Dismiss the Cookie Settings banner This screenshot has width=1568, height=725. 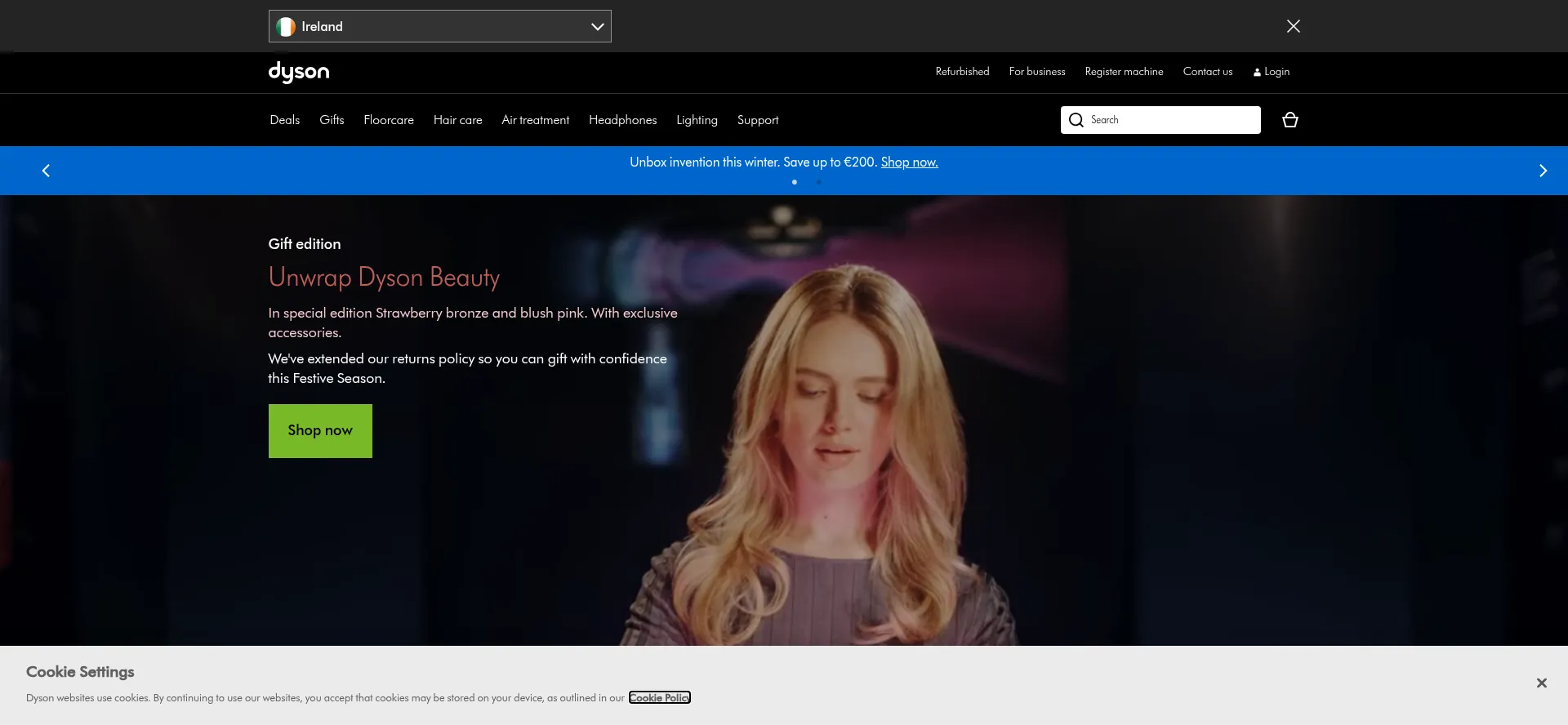pyautogui.click(x=1541, y=683)
